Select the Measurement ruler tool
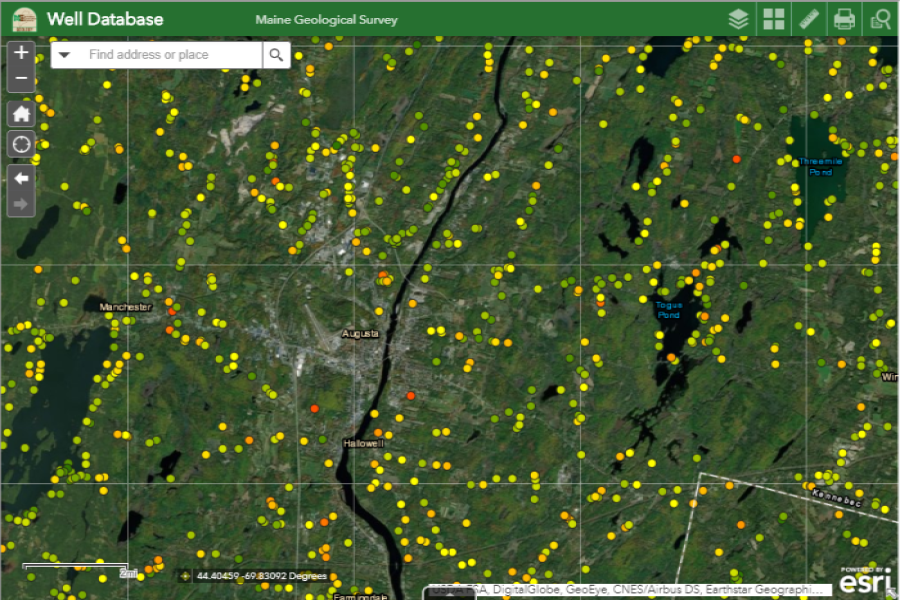 click(809, 18)
